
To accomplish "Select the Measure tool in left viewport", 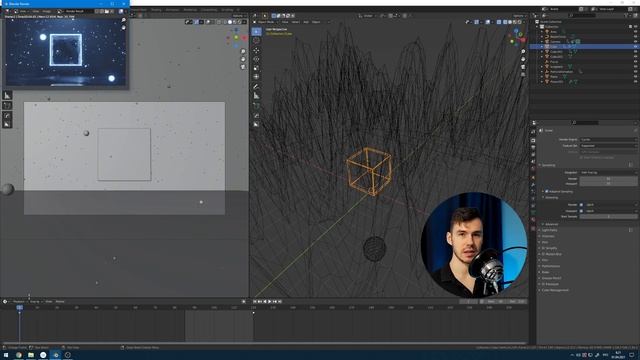I will (x=7, y=96).
